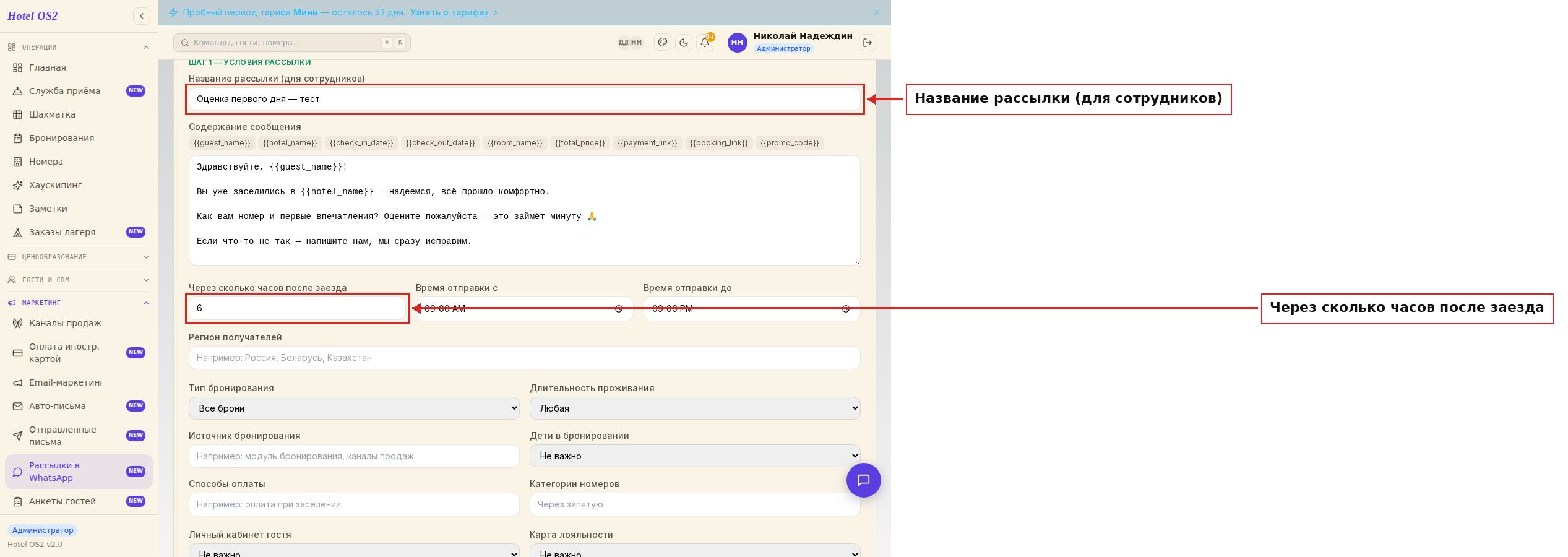
Task: Open Каналы продаж
Action: click(79, 323)
